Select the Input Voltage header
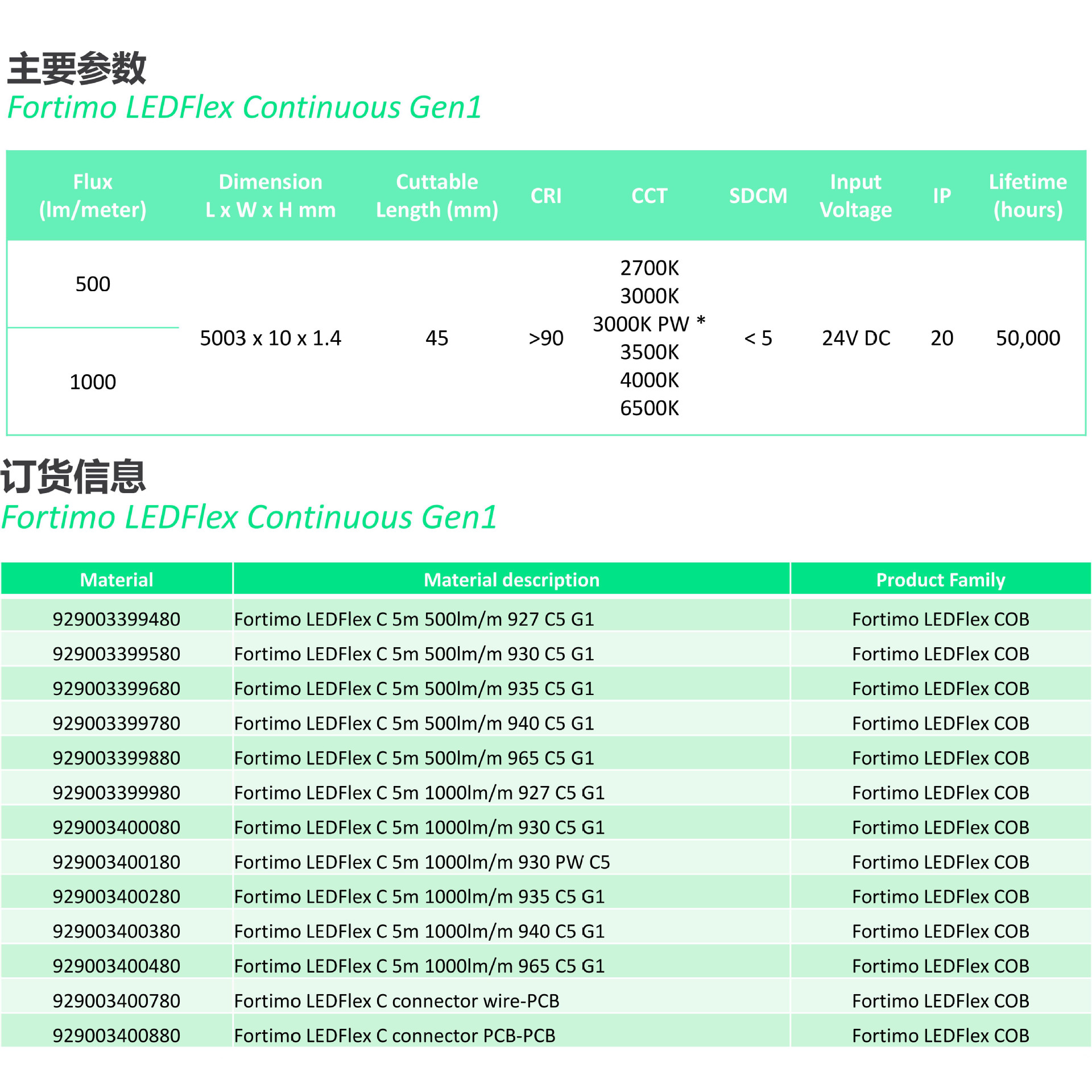1092x1092 pixels. coord(856,196)
